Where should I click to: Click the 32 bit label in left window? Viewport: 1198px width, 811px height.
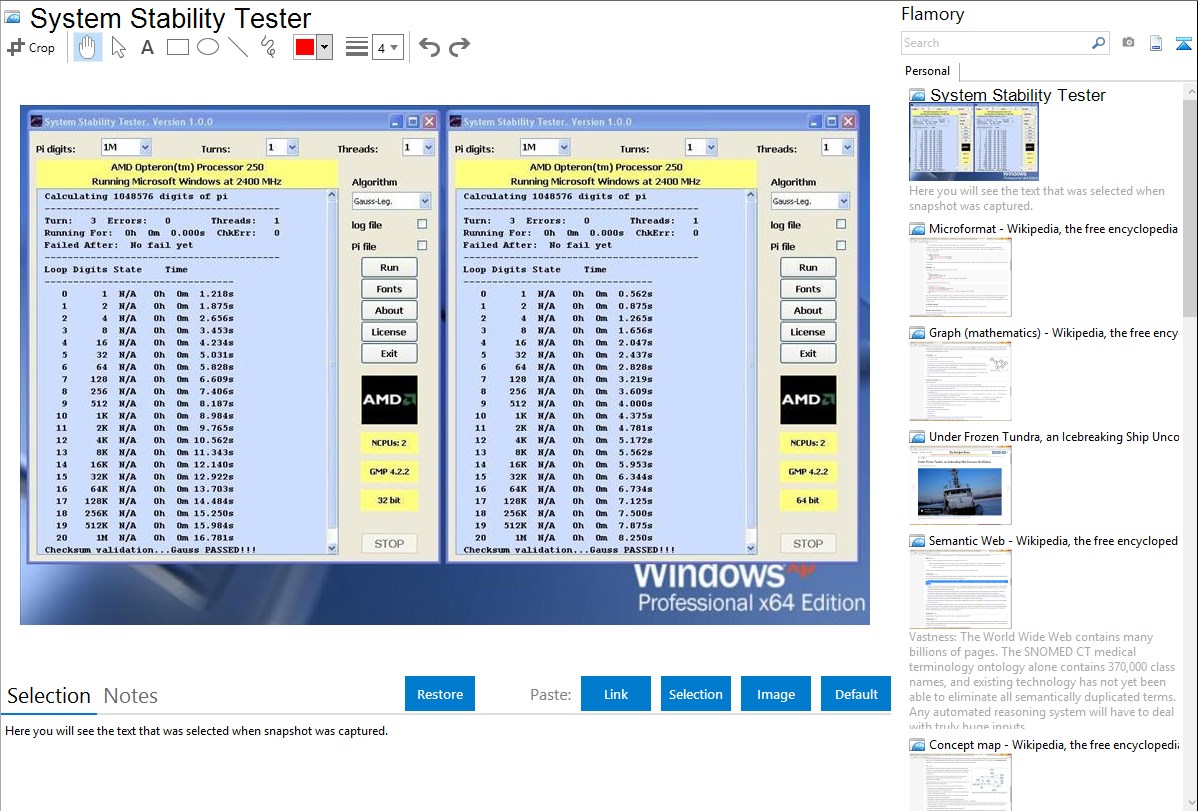390,500
